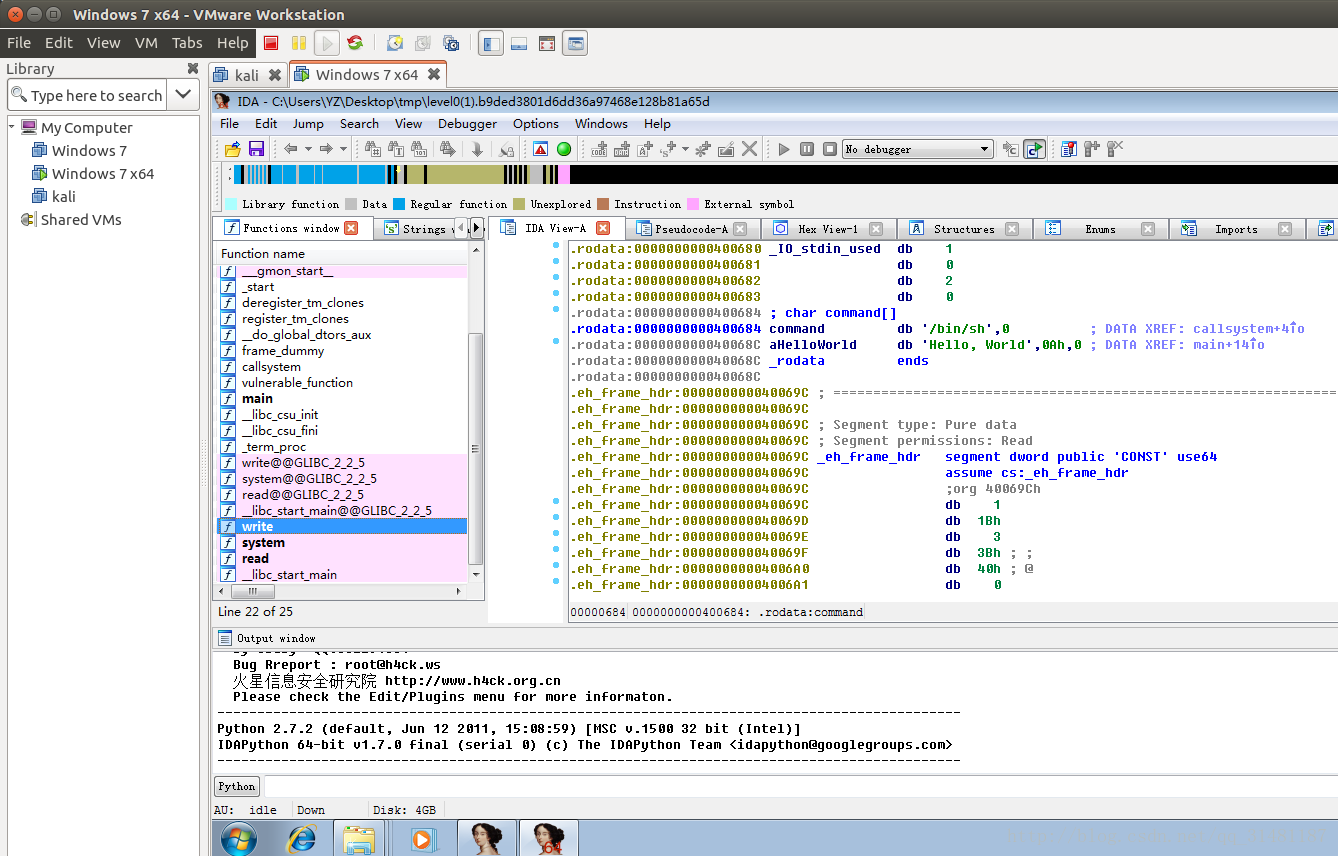Viewport: 1338px width, 856px height.
Task: Click the VMware red power off icon
Action: point(271,43)
